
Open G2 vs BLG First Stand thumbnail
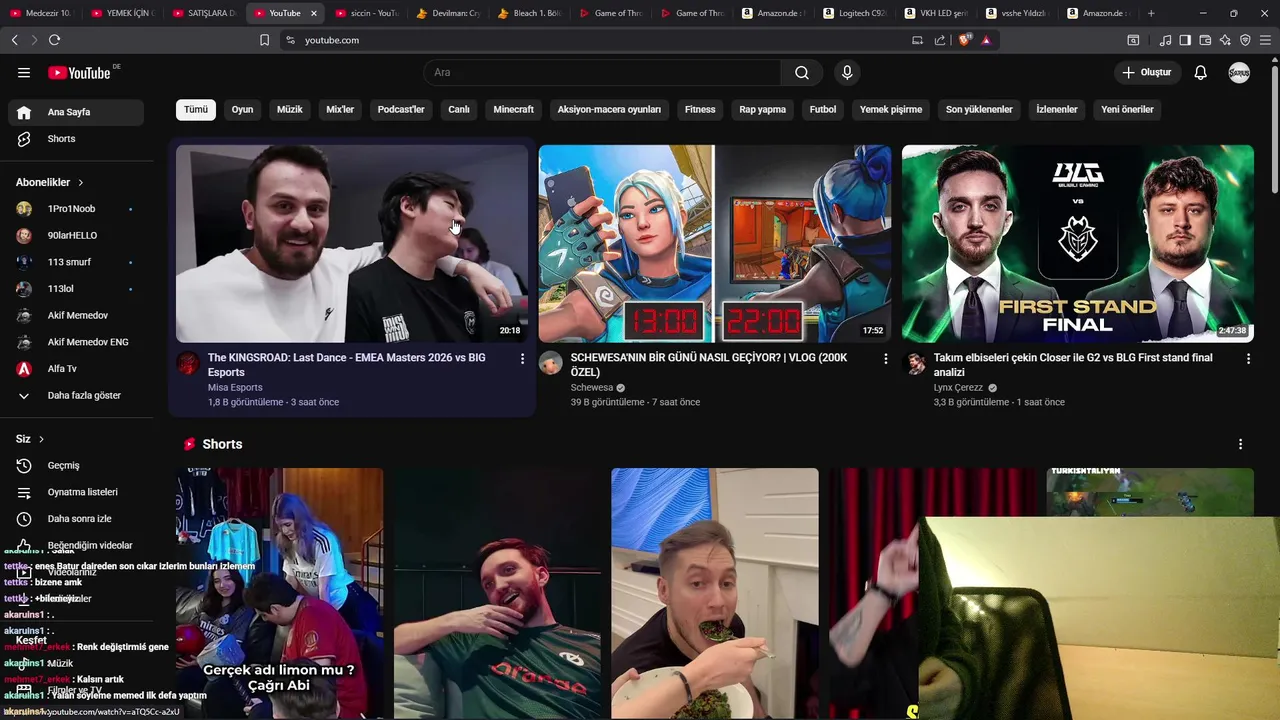(1078, 244)
